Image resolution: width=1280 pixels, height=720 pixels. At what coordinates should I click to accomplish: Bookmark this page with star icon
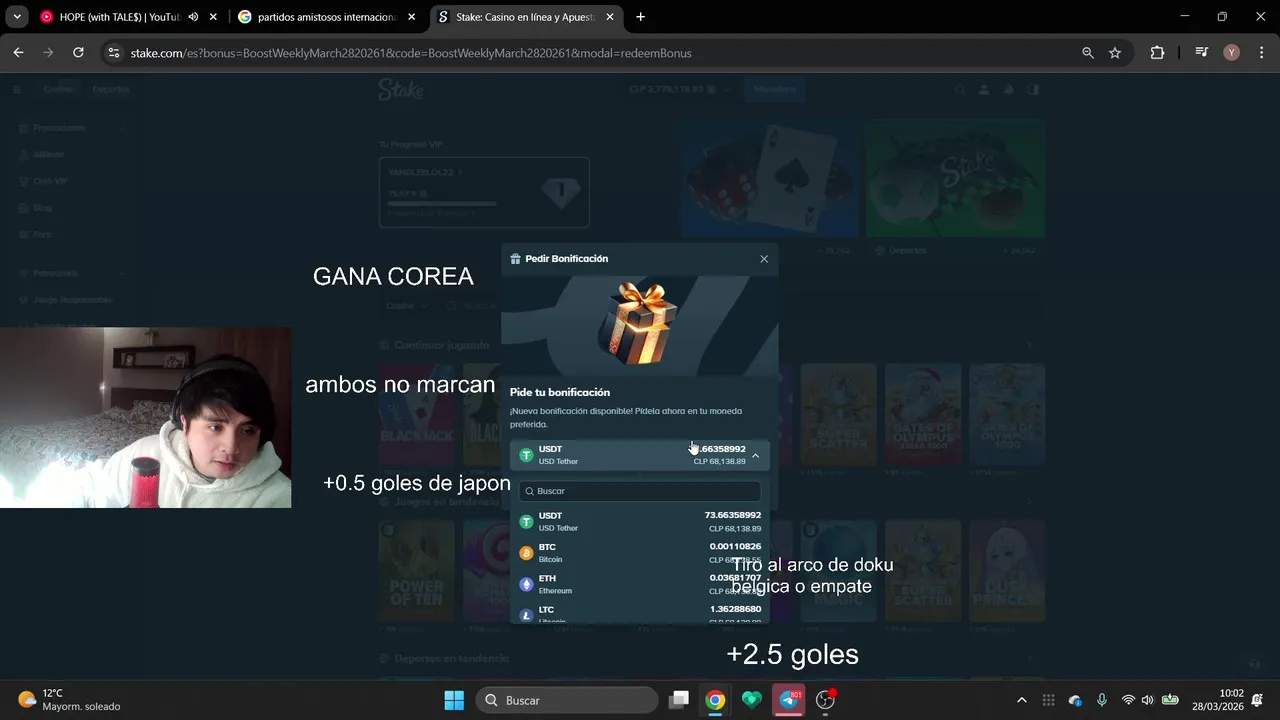(1115, 53)
